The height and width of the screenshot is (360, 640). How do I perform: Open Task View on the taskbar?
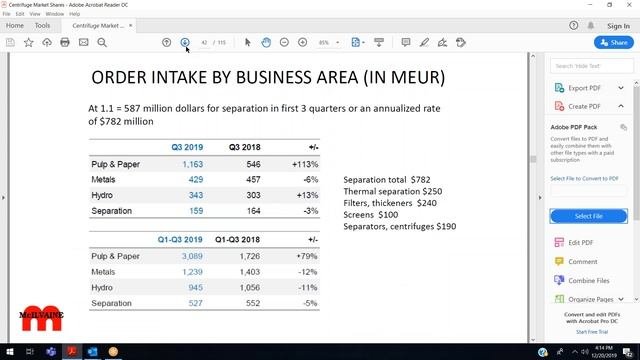29,352
